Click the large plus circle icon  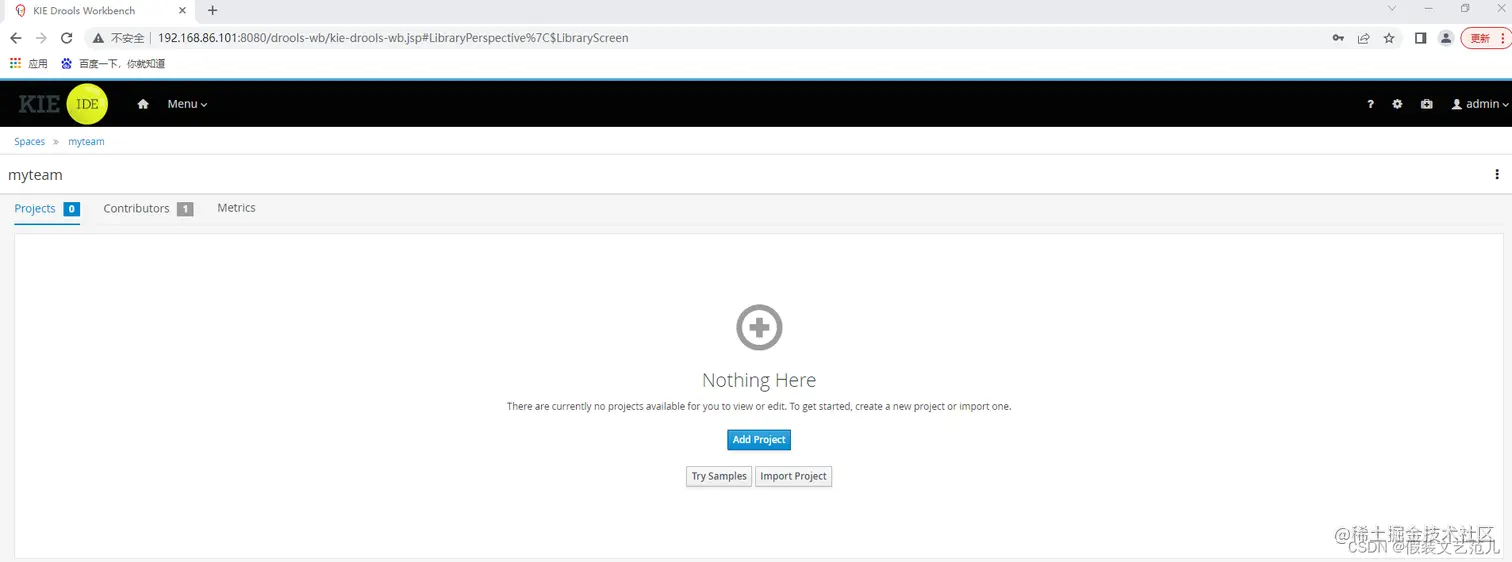click(759, 327)
